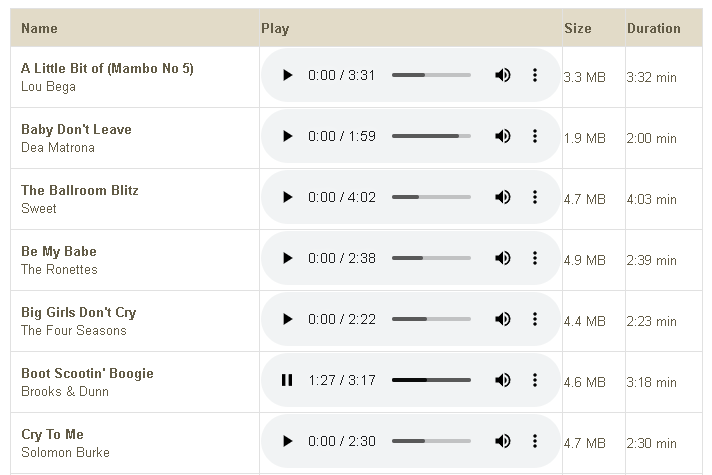Play the Baby Don't Leave track
Screen dimensions: 712x475
tap(287, 136)
